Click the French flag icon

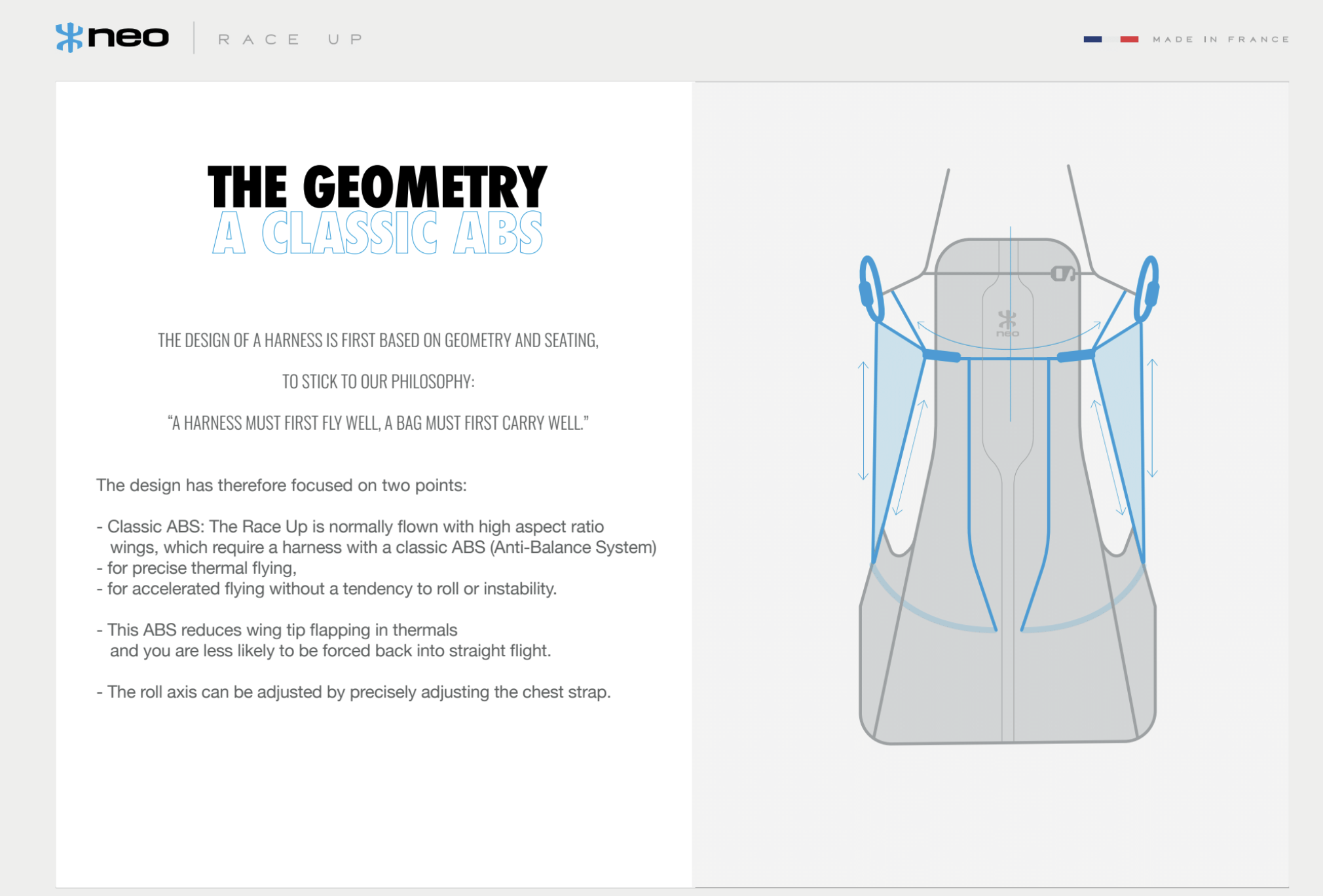(1111, 39)
